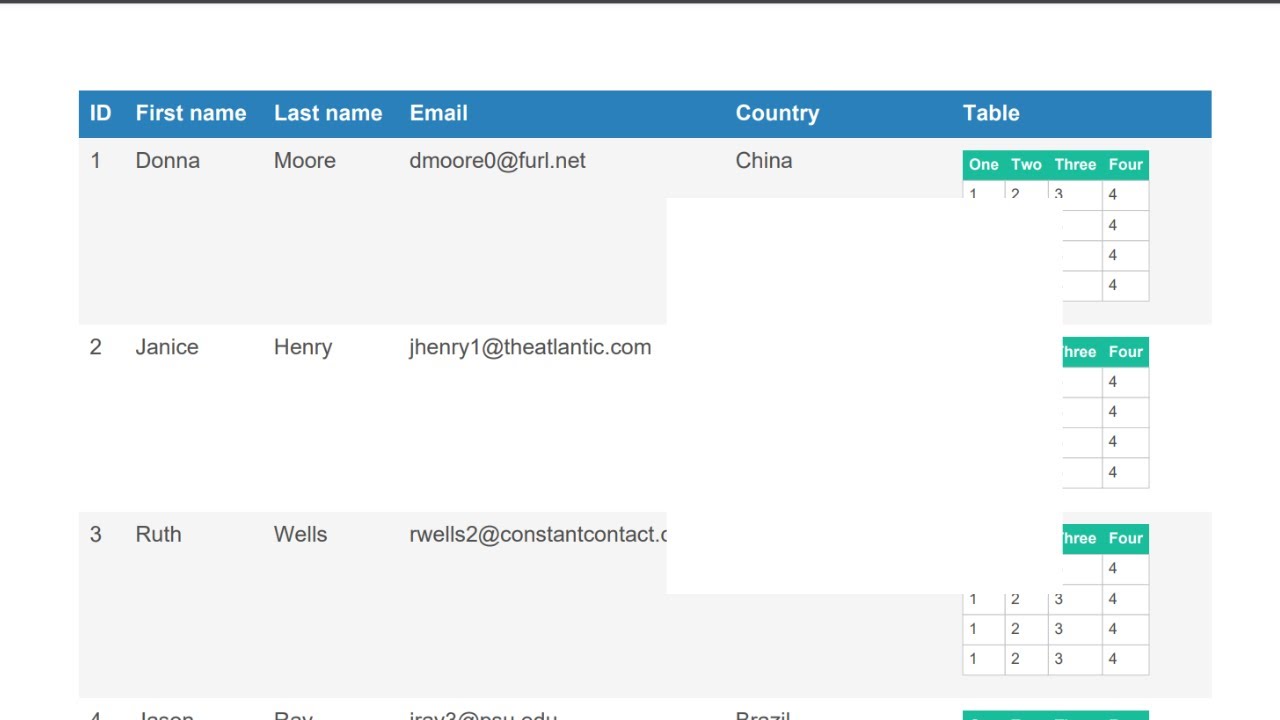Select the Table column header

click(x=991, y=113)
